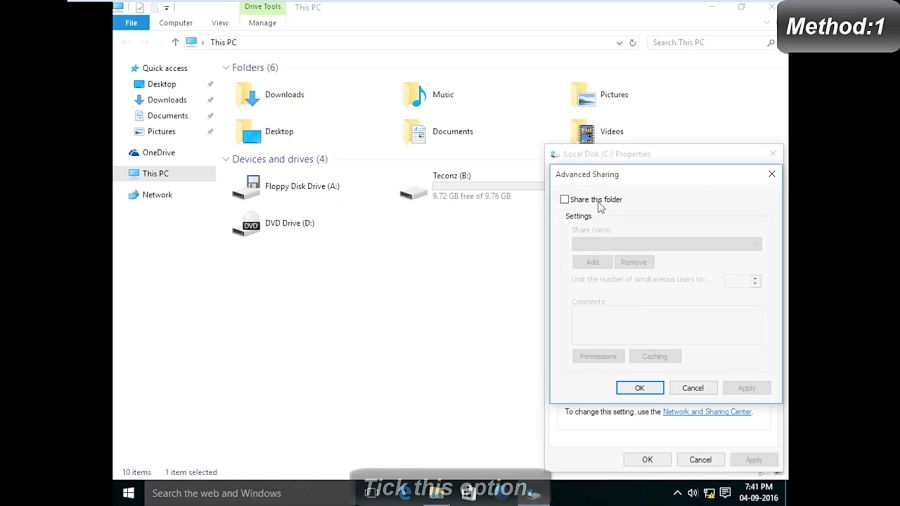Select the Videos folder icon

coord(583,131)
